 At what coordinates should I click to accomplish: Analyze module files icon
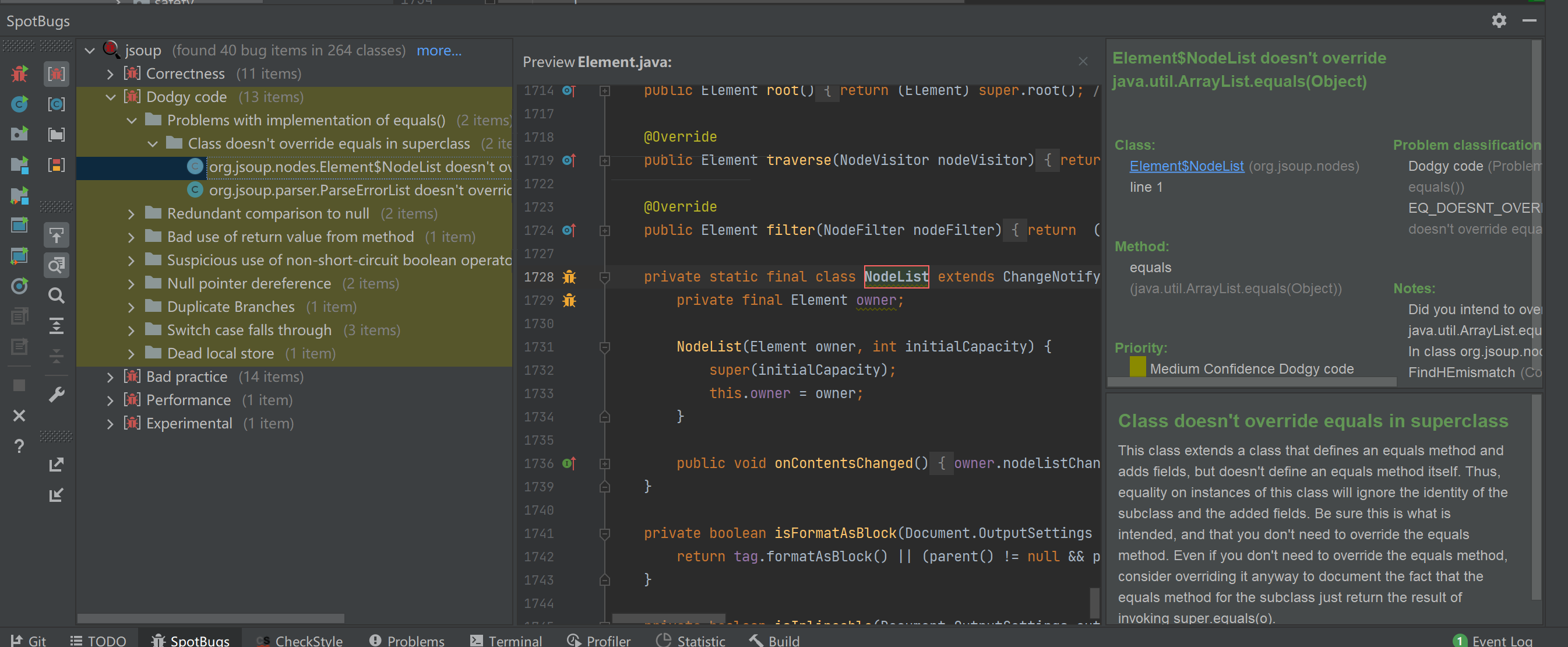(x=19, y=164)
